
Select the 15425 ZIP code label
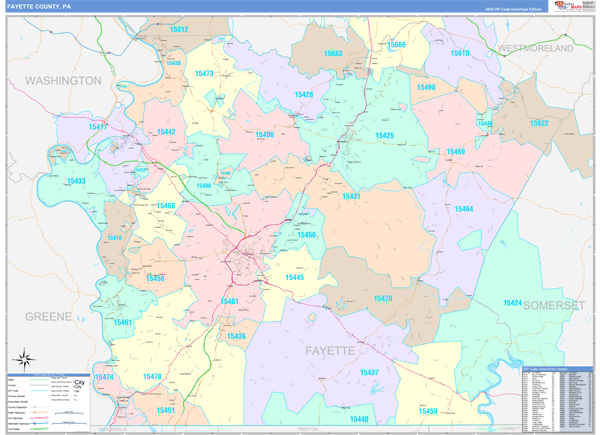click(384, 135)
